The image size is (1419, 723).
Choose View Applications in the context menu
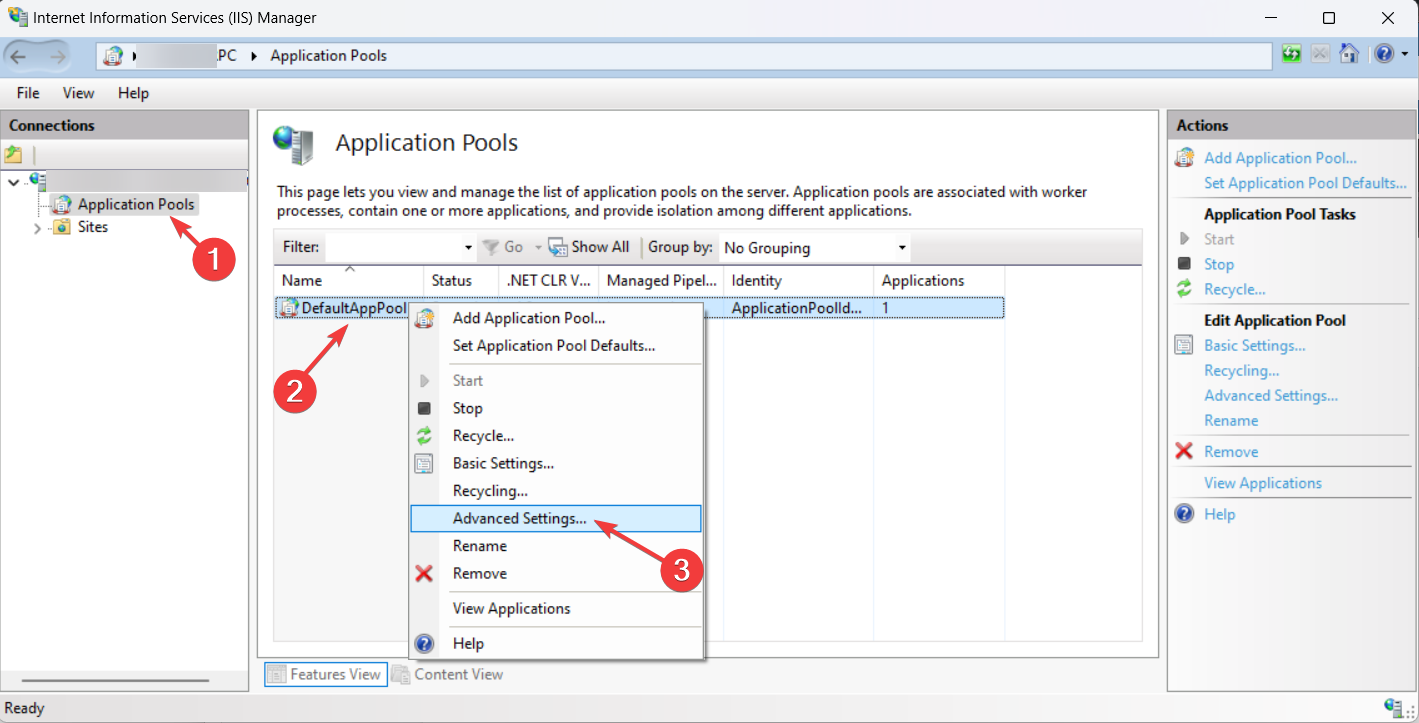pyautogui.click(x=556, y=608)
